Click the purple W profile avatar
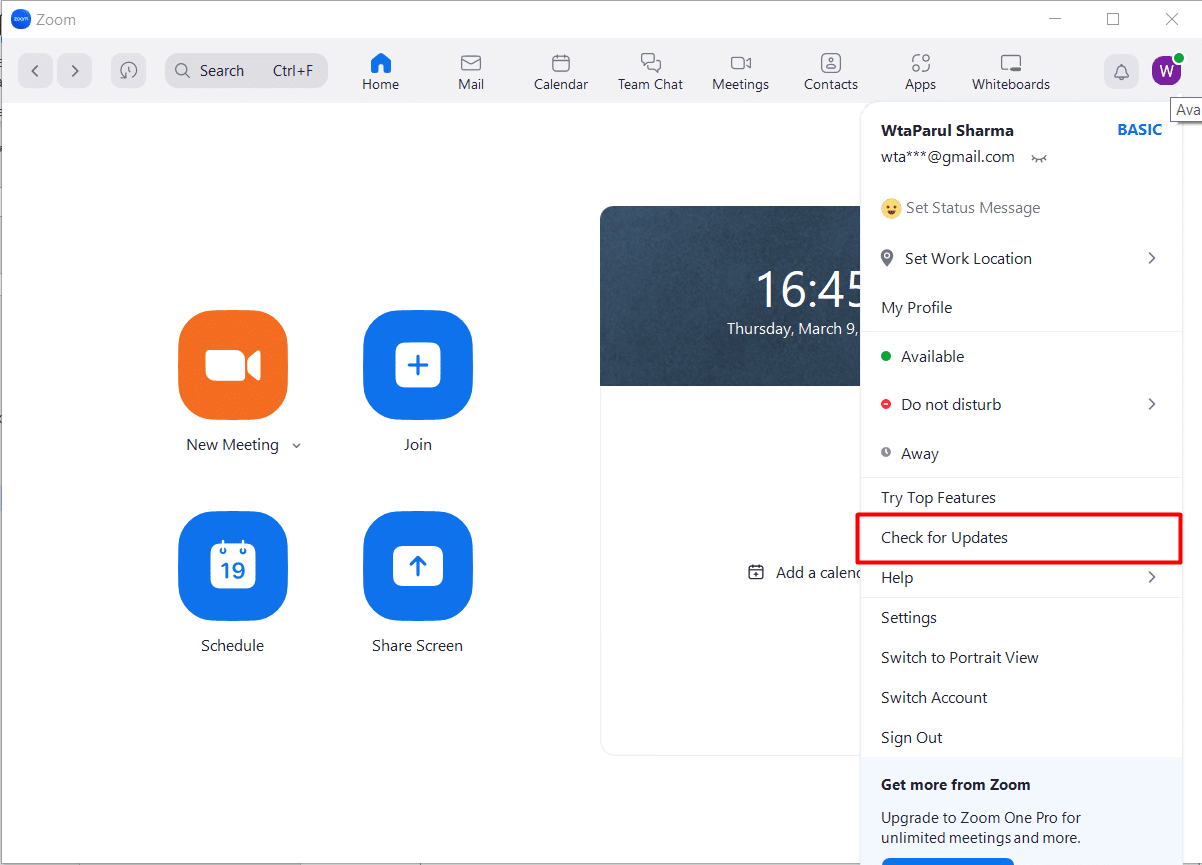The image size is (1202, 865). pos(1166,71)
